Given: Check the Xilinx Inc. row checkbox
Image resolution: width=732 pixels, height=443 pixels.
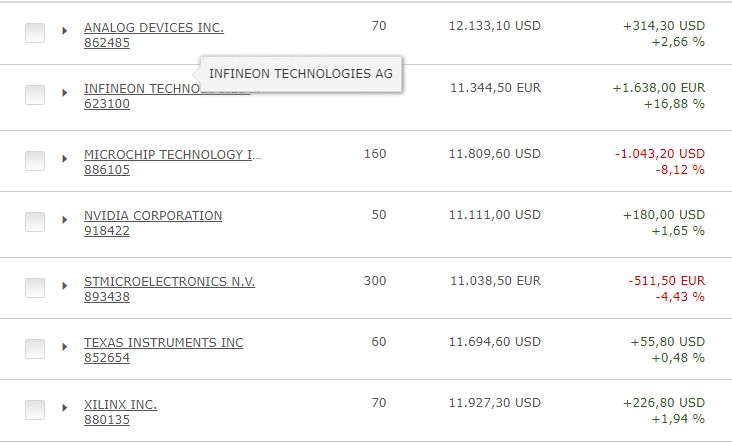Looking at the screenshot, I should point(35,411).
